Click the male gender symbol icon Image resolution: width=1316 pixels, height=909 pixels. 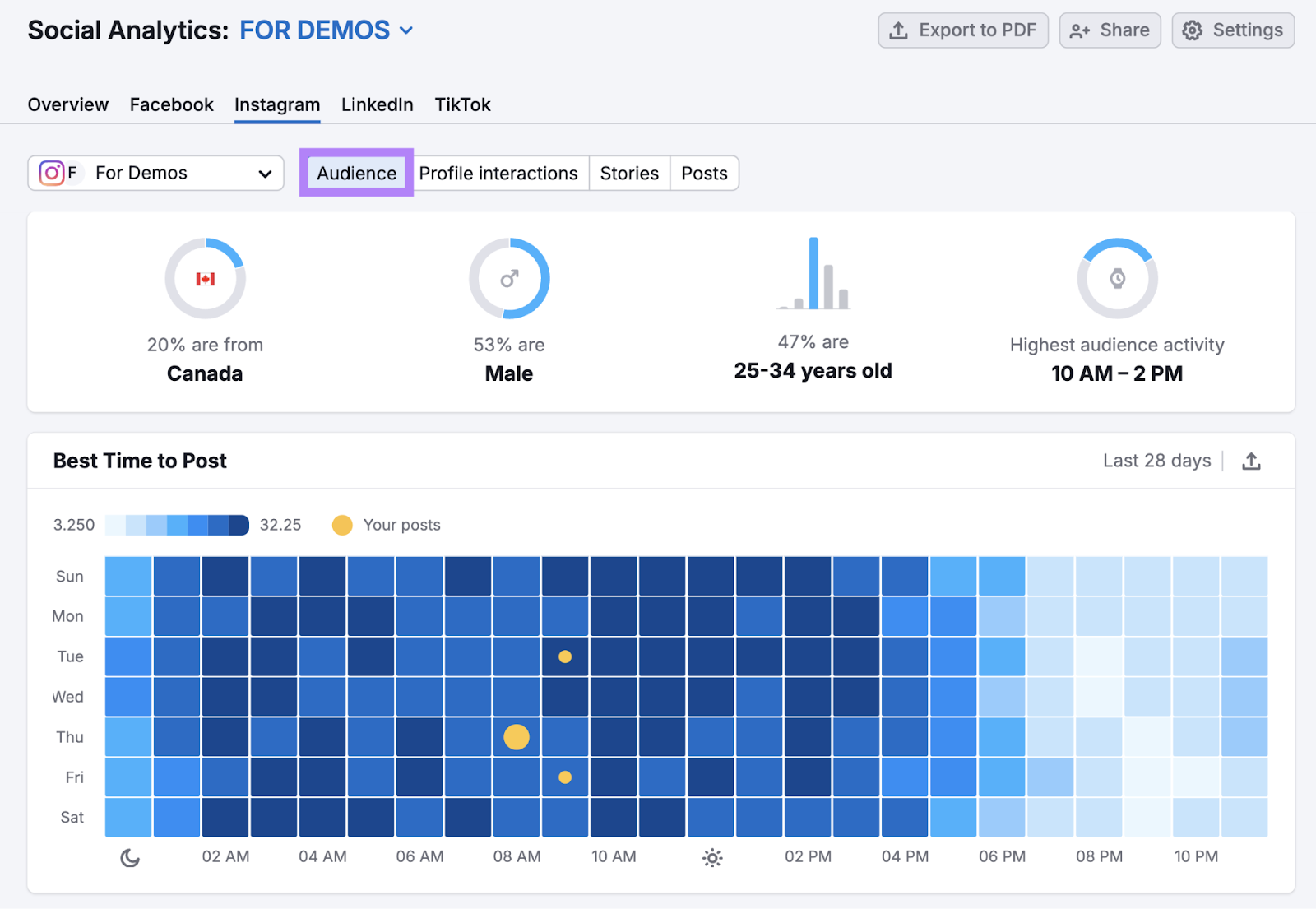click(x=509, y=279)
